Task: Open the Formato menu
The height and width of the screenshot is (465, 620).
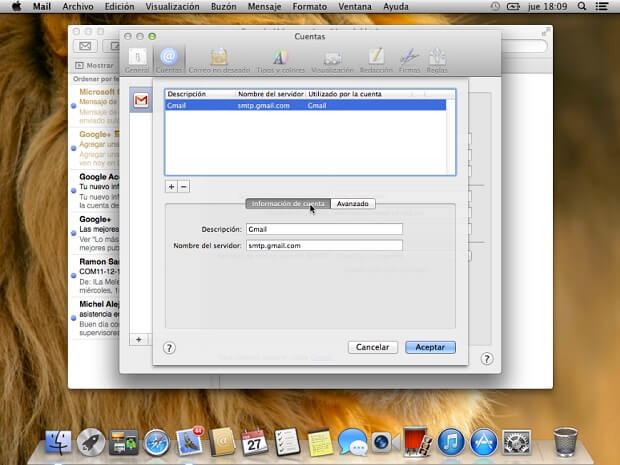Action: 309,6
